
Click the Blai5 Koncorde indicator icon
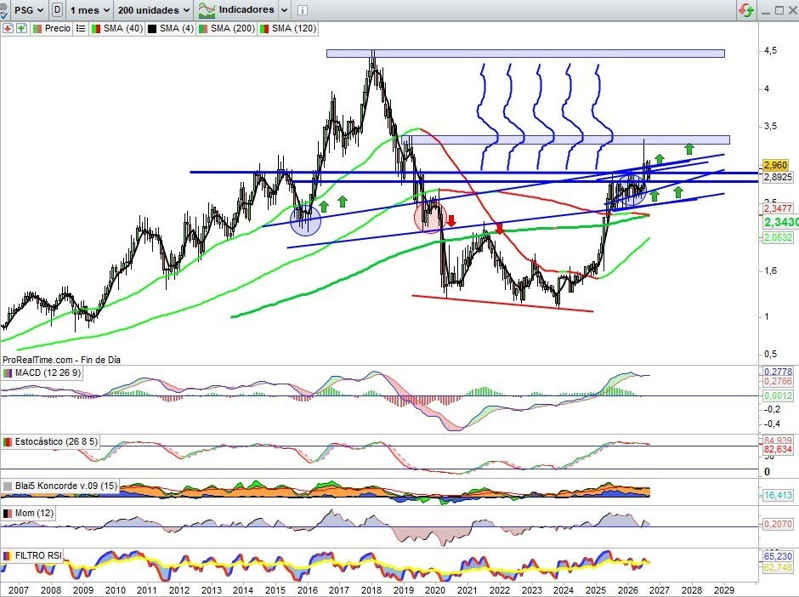click(8, 486)
